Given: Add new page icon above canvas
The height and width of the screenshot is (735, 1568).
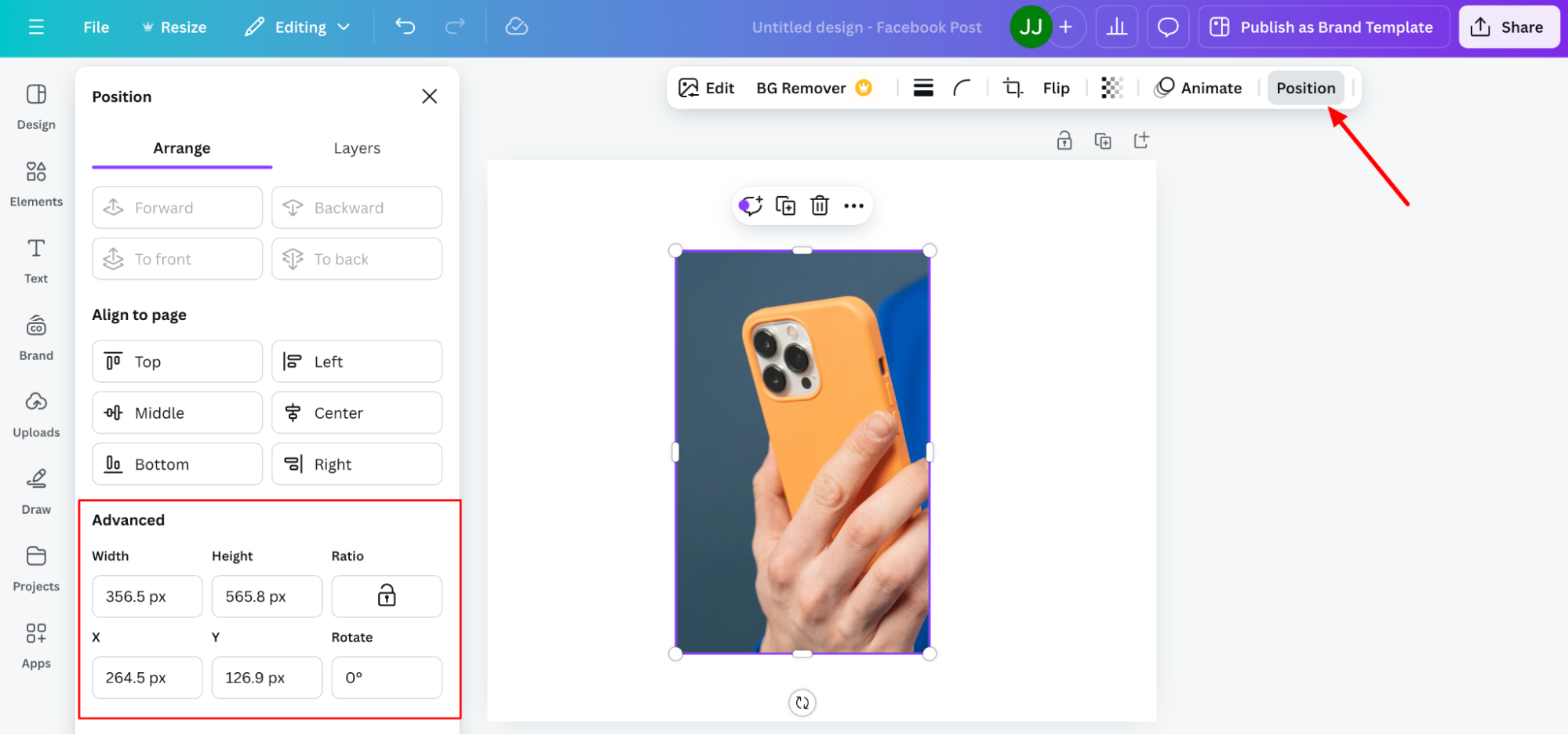Looking at the screenshot, I should point(1141,140).
